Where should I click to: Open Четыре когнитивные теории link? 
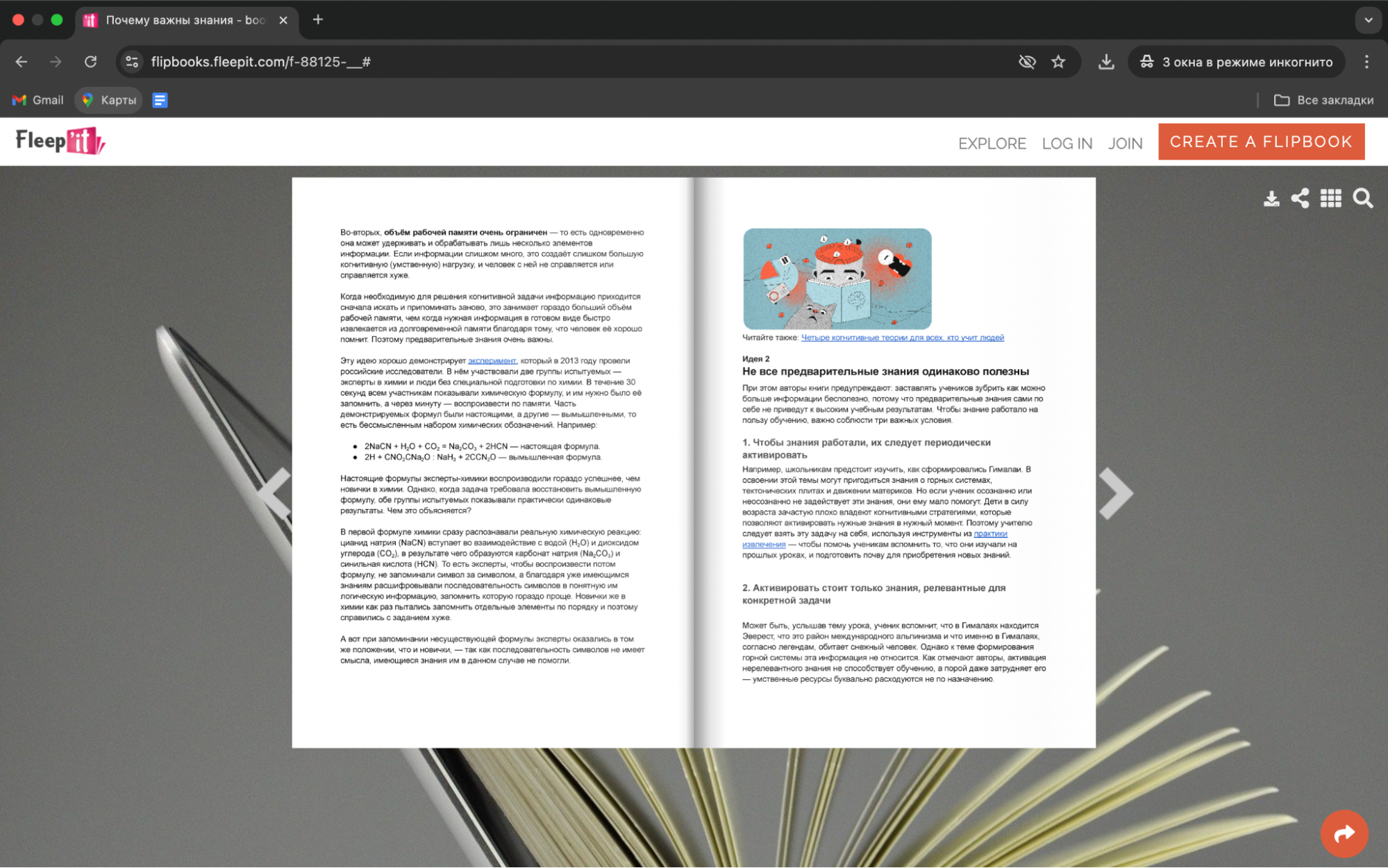(902, 337)
